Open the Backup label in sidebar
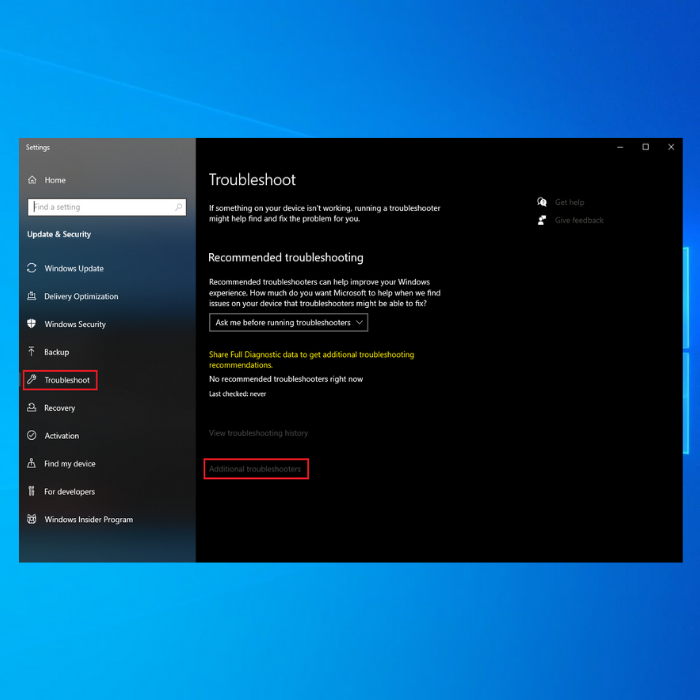This screenshot has width=700, height=700. pos(57,352)
